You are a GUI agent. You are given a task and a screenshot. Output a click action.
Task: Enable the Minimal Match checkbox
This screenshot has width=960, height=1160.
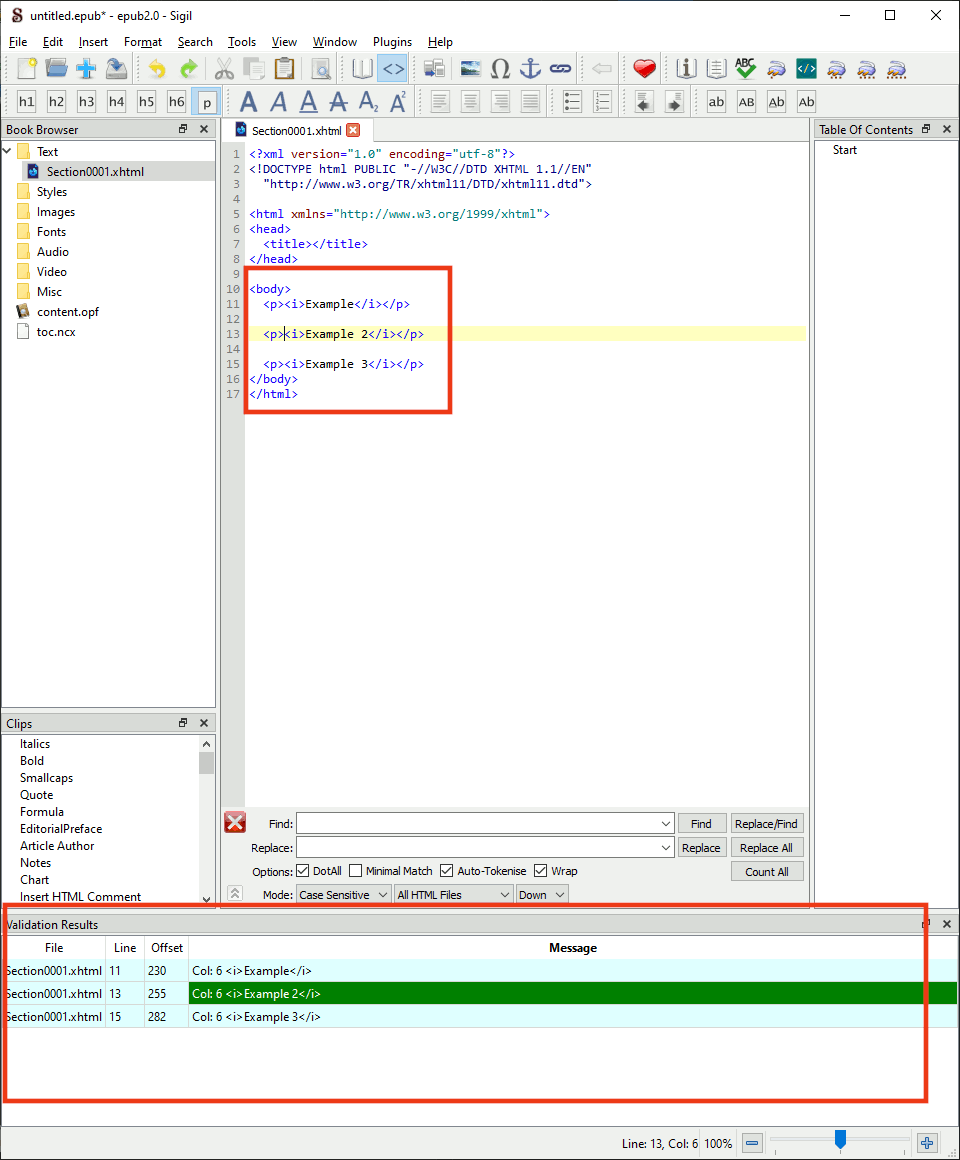(x=356, y=871)
